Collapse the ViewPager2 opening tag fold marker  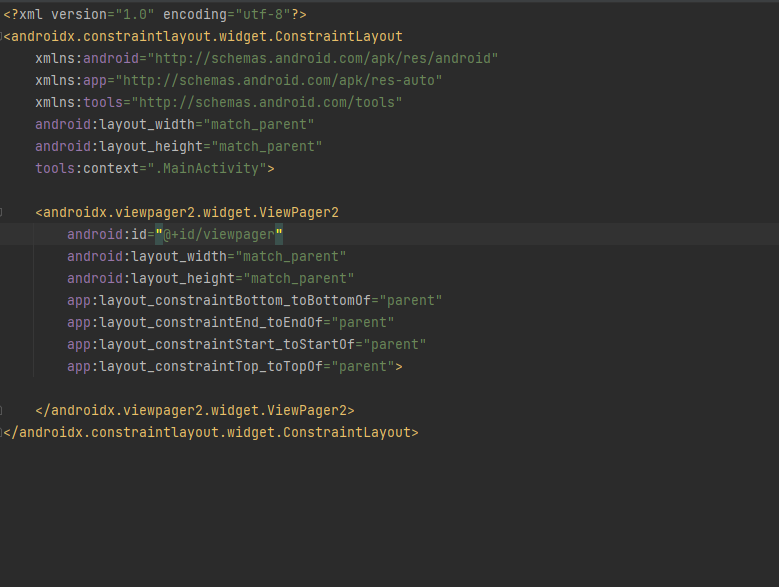click(x=1, y=213)
